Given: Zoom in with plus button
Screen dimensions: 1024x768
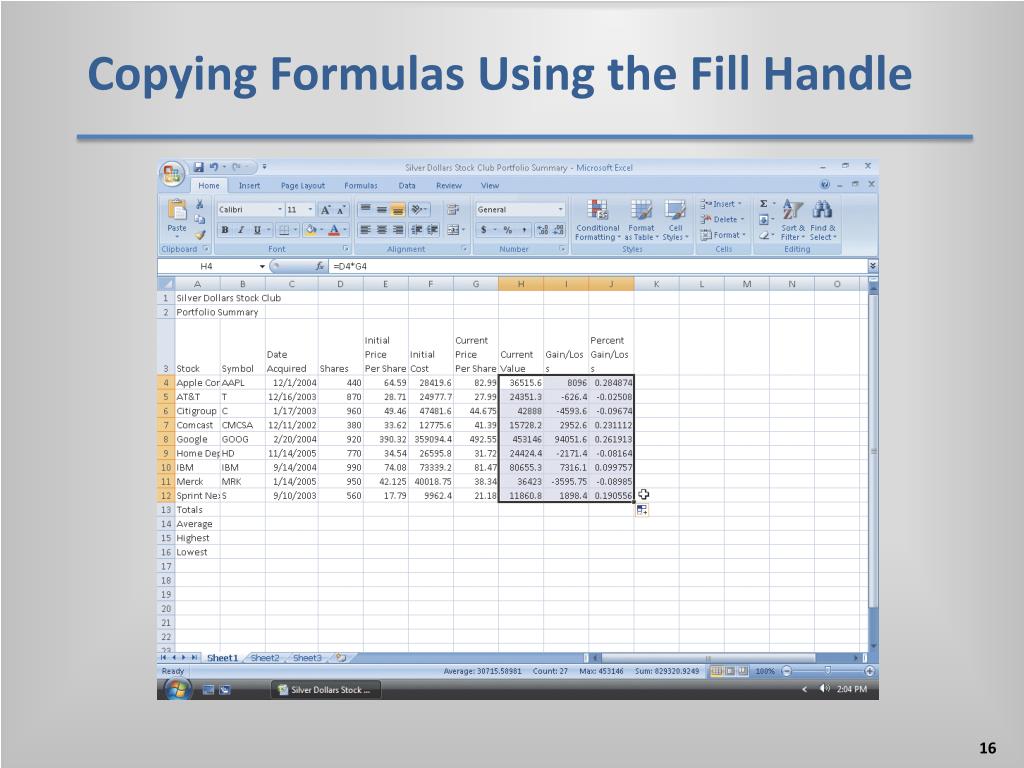Looking at the screenshot, I should pos(869,671).
